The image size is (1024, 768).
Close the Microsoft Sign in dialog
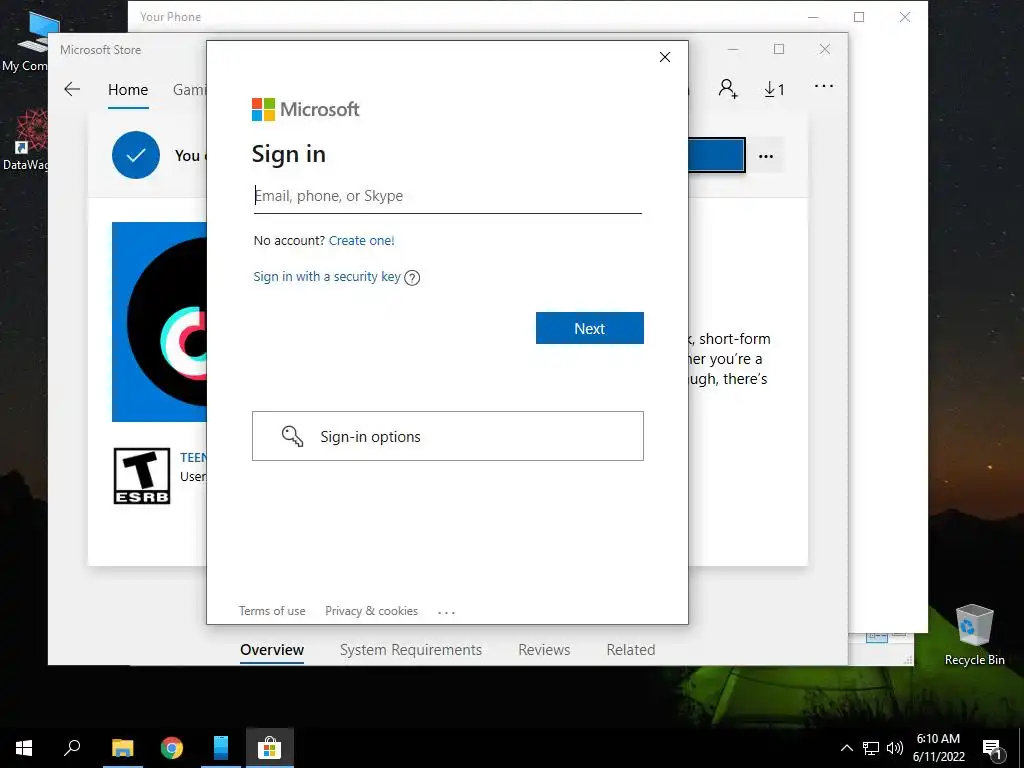click(x=665, y=57)
